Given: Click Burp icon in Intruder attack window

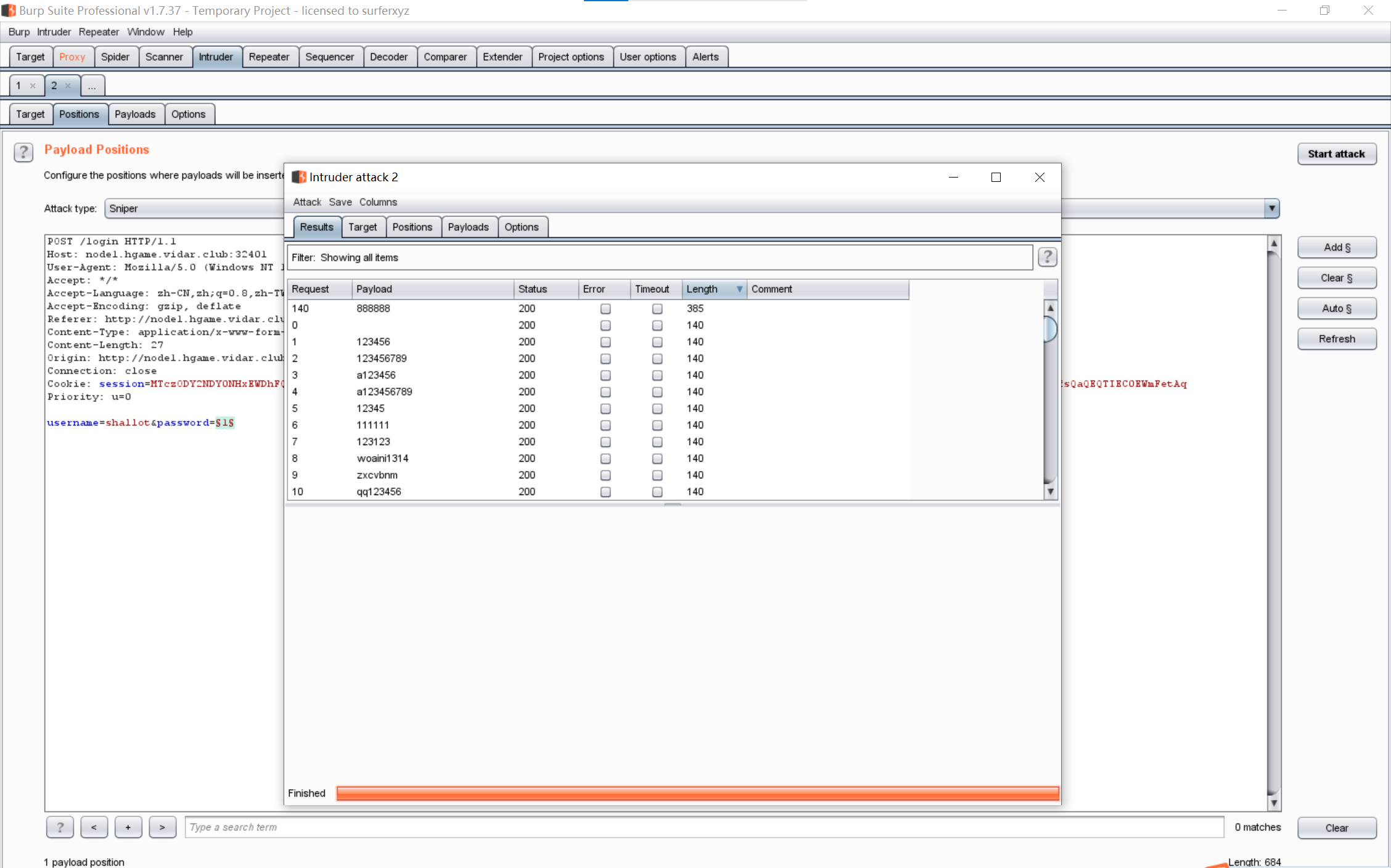Looking at the screenshot, I should [299, 177].
